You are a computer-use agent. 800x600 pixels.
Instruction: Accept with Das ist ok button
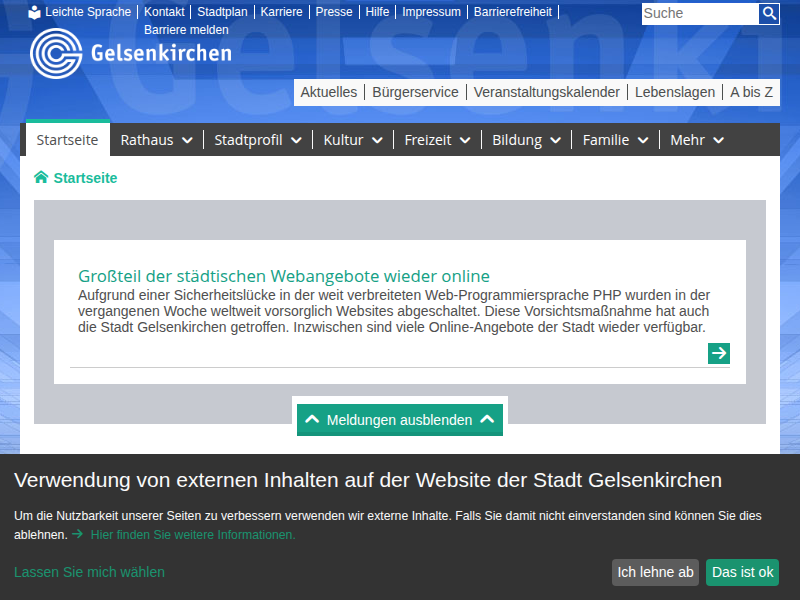click(x=742, y=572)
